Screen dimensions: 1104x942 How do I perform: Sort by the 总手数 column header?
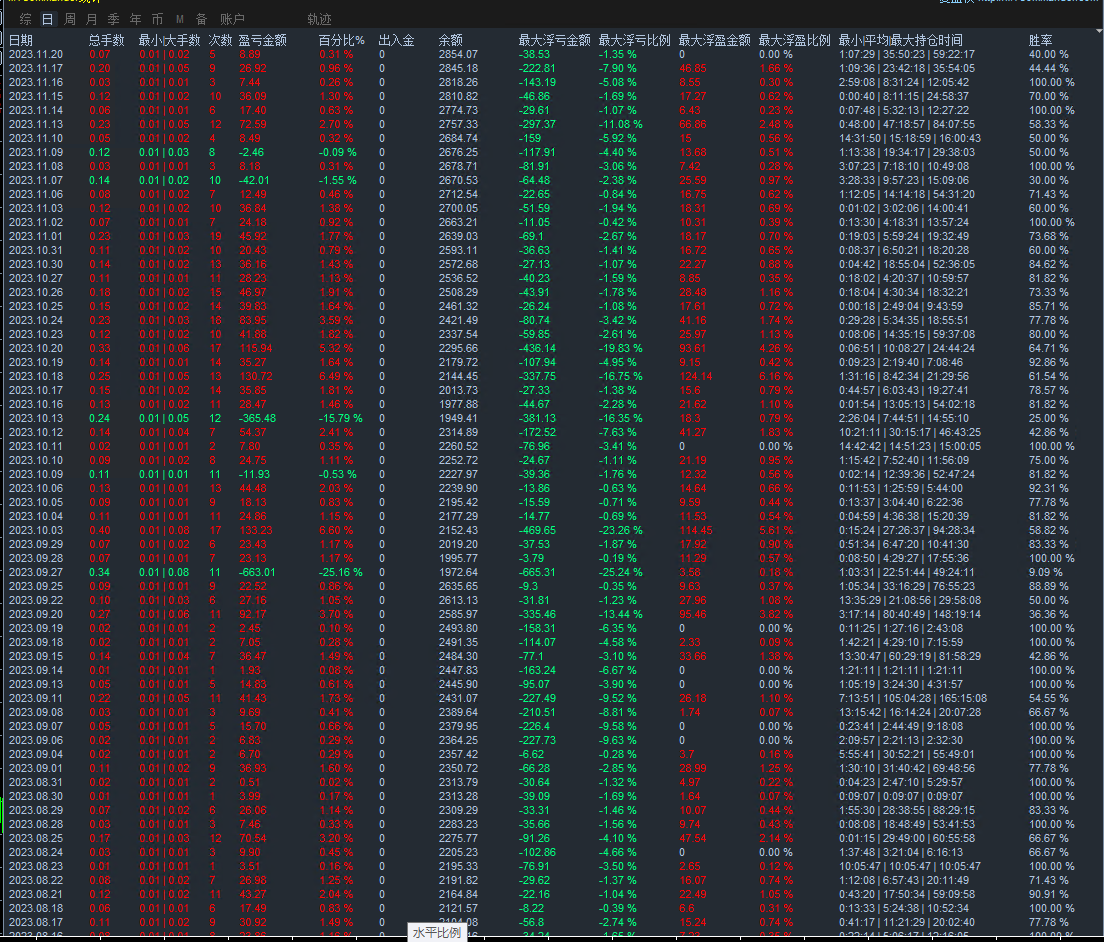tap(106, 40)
